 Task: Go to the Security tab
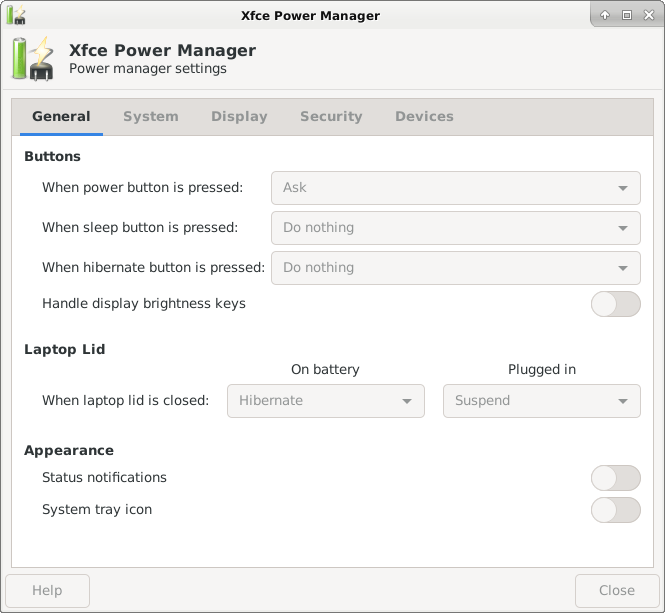click(x=331, y=117)
